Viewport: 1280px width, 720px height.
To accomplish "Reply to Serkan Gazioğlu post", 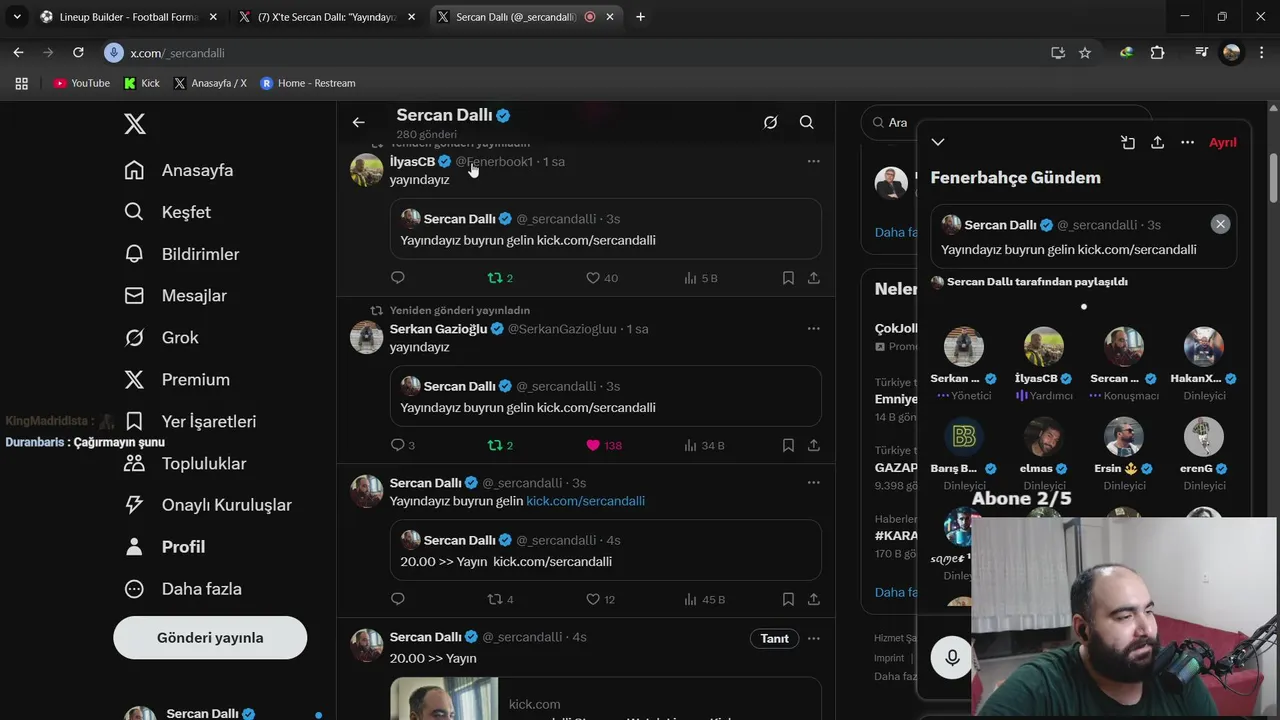I will [x=402, y=445].
